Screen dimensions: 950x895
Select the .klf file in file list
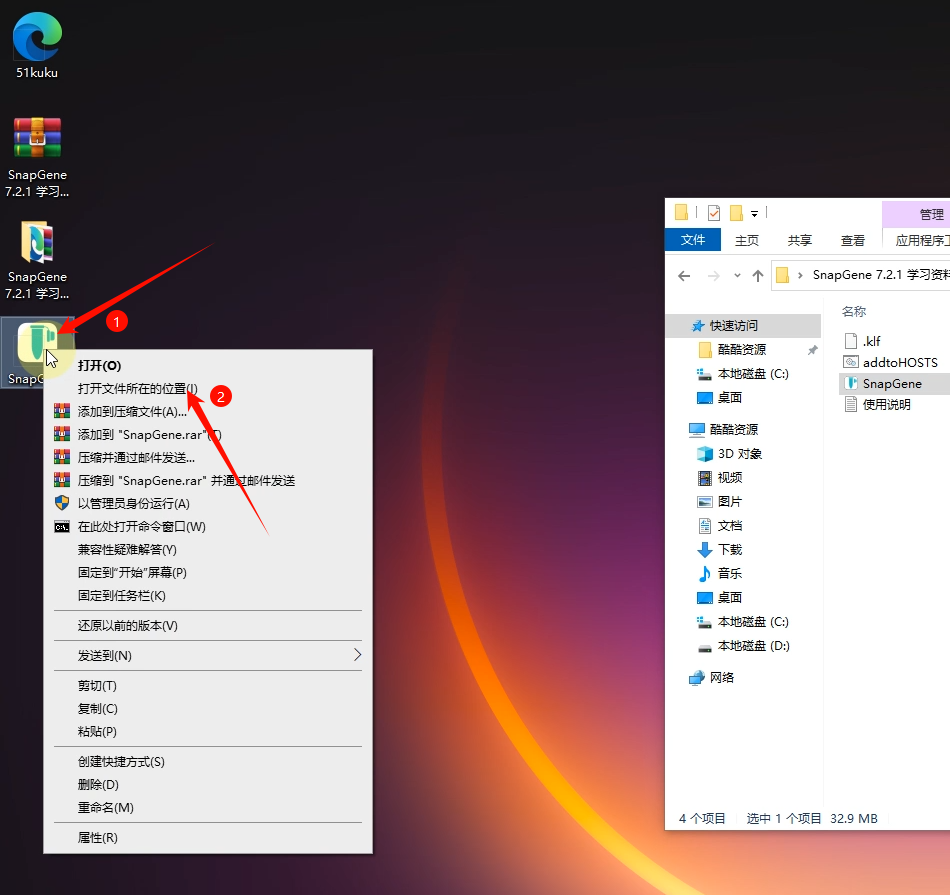pyautogui.click(x=871, y=341)
